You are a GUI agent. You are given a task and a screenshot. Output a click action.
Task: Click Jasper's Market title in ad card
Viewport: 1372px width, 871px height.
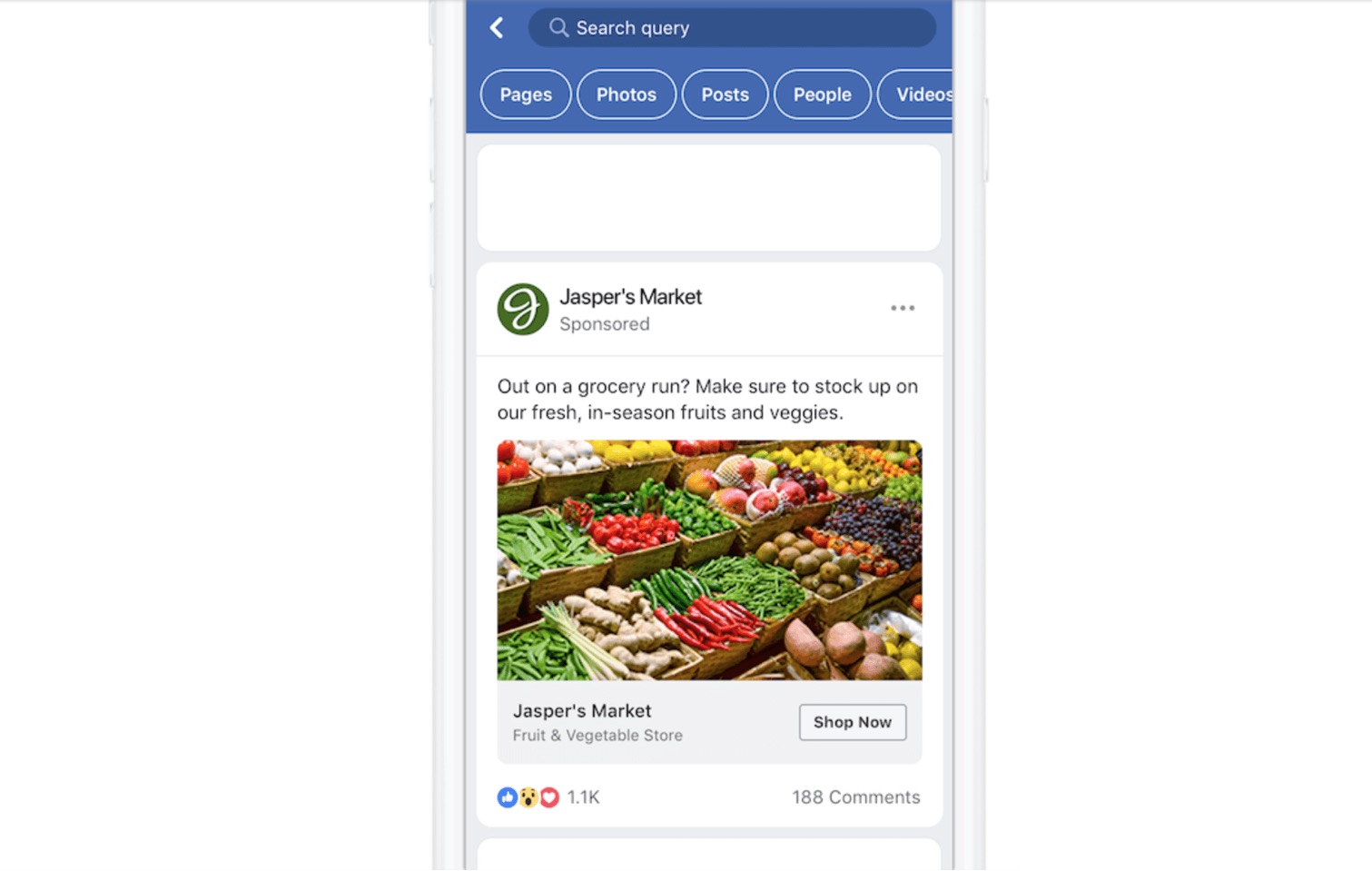point(582,711)
